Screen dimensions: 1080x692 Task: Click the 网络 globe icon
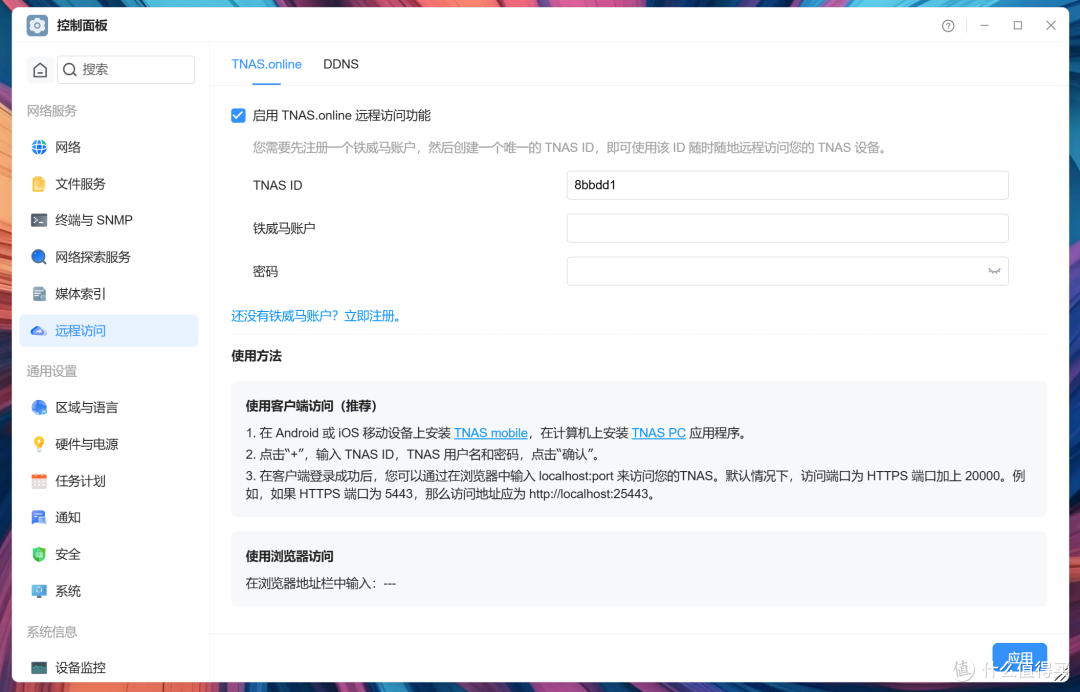39,147
